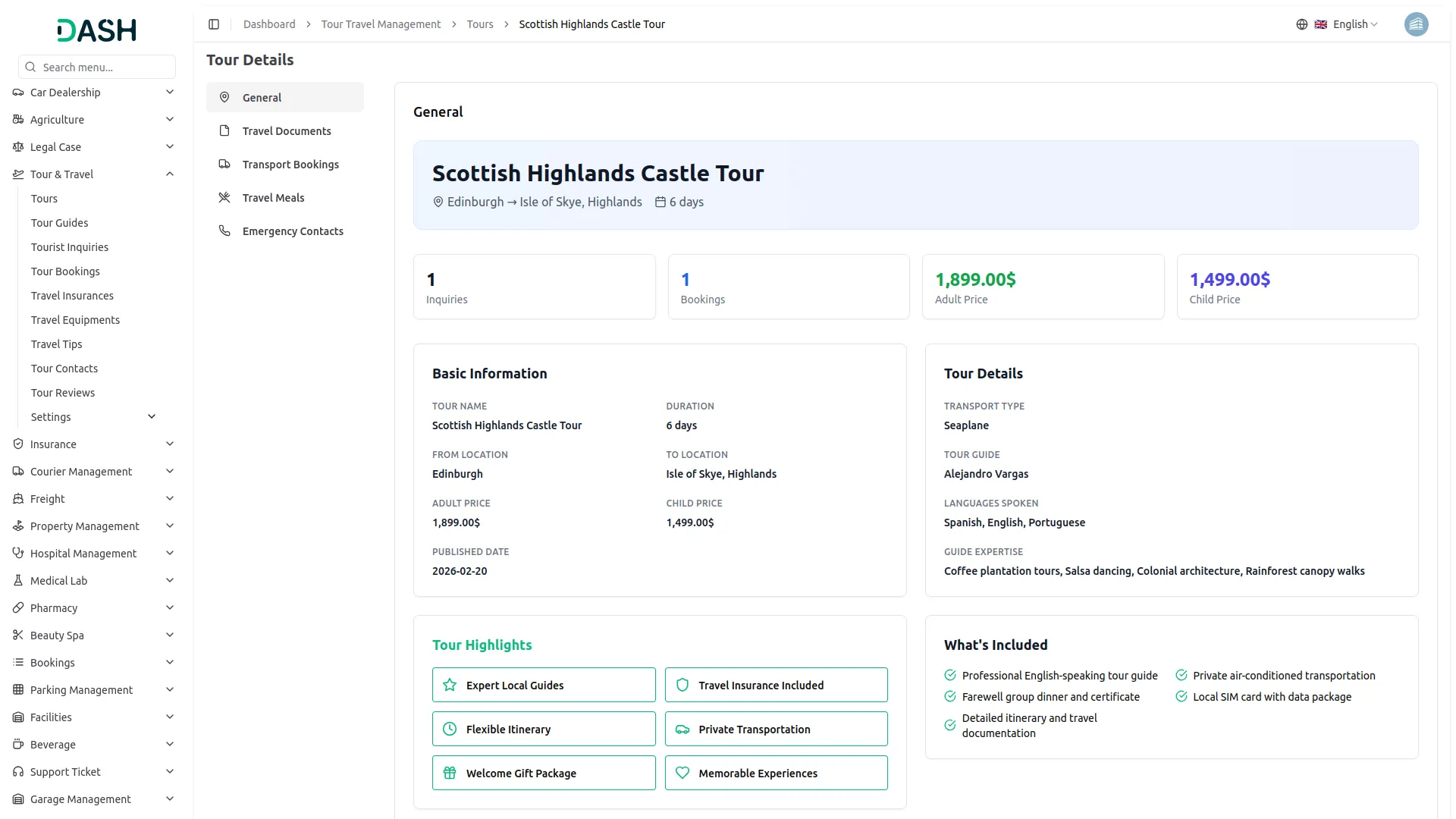Click the globe language icon in top bar
This screenshot has height=819, width=1456.
tap(1301, 24)
